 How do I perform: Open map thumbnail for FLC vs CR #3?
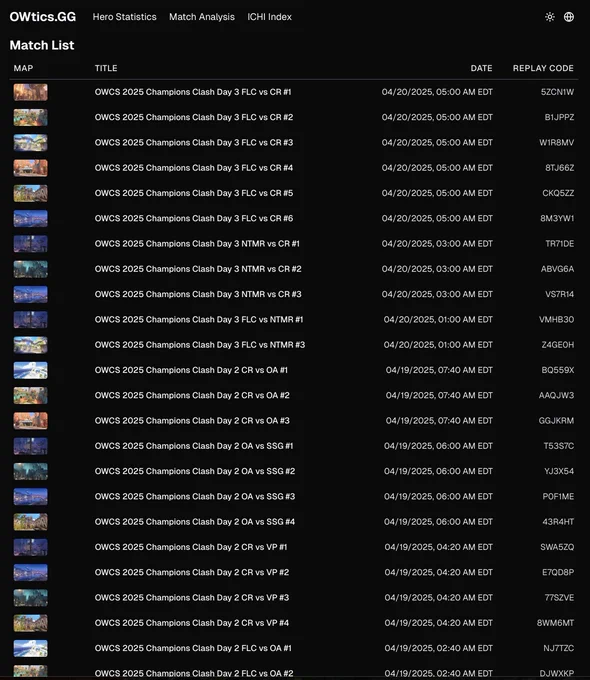(30, 143)
